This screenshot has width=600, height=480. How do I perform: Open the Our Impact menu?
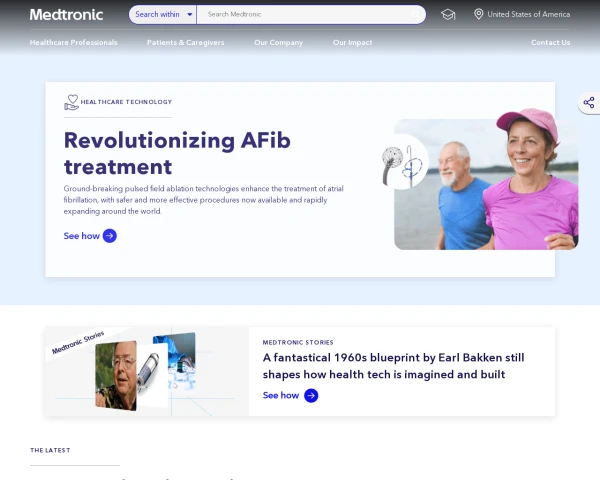352,42
